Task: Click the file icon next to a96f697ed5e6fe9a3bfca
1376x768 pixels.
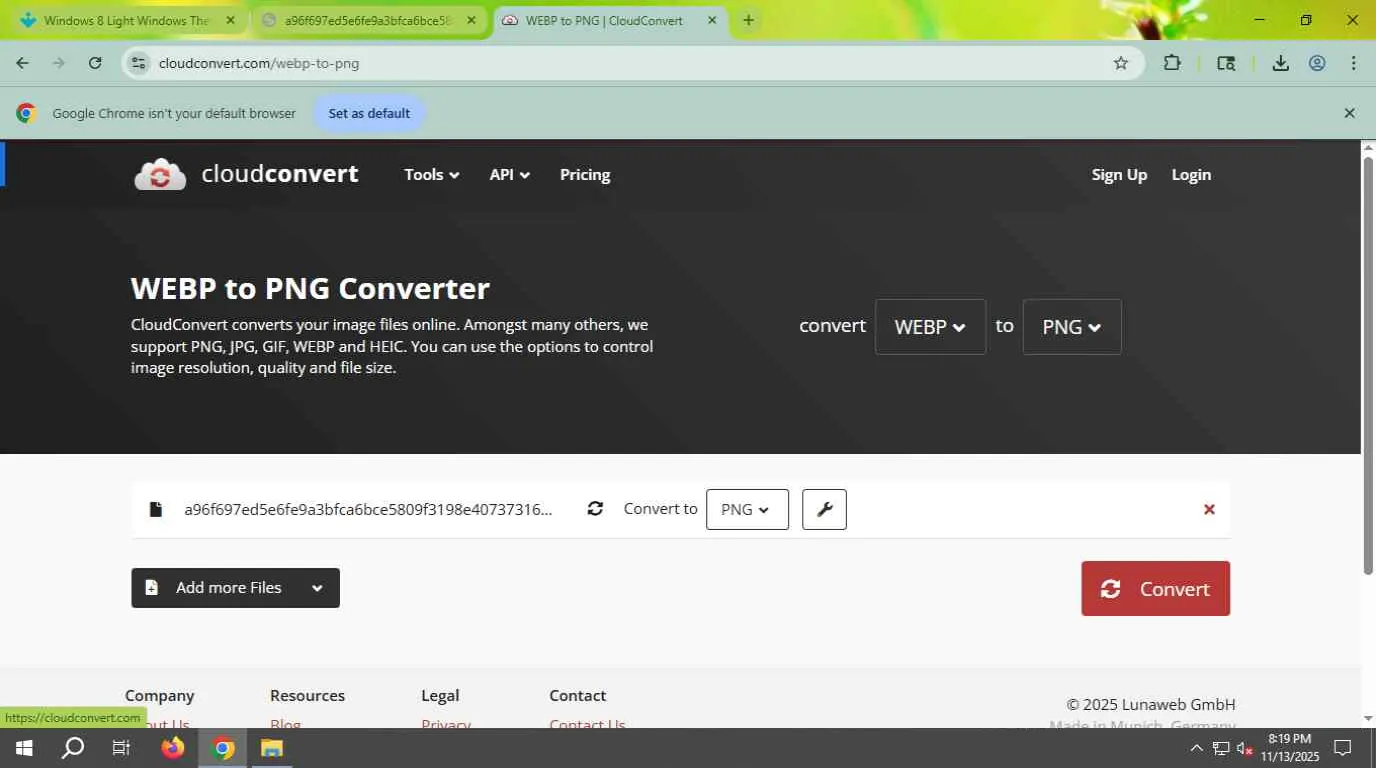Action: tap(155, 509)
